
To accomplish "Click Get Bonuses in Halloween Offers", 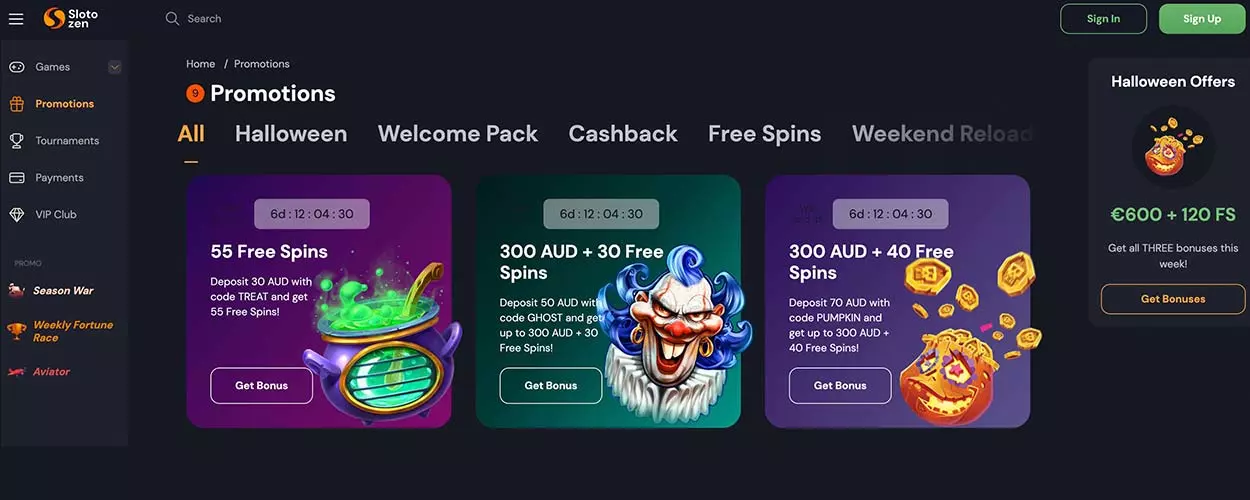I will point(1173,299).
